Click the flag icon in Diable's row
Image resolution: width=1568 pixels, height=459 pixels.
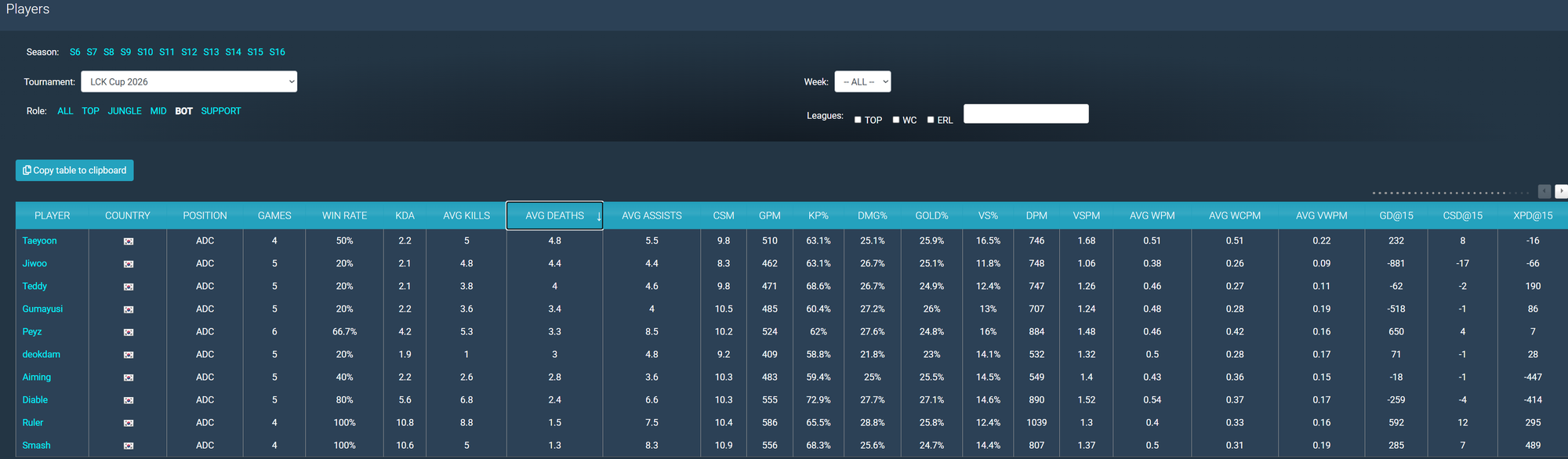pos(128,400)
